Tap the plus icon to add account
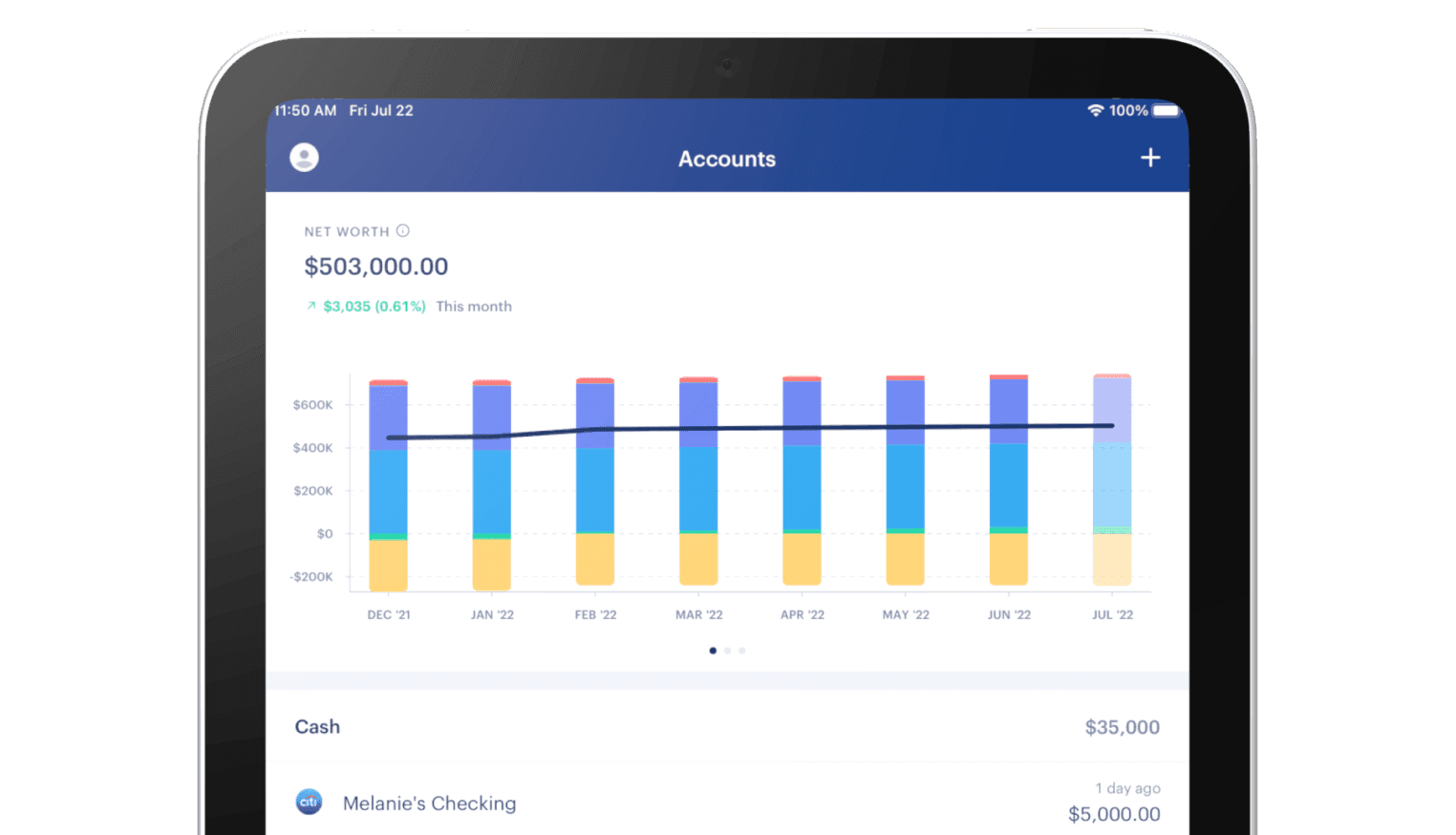Screen dimensions: 1456x835 [x=1150, y=158]
